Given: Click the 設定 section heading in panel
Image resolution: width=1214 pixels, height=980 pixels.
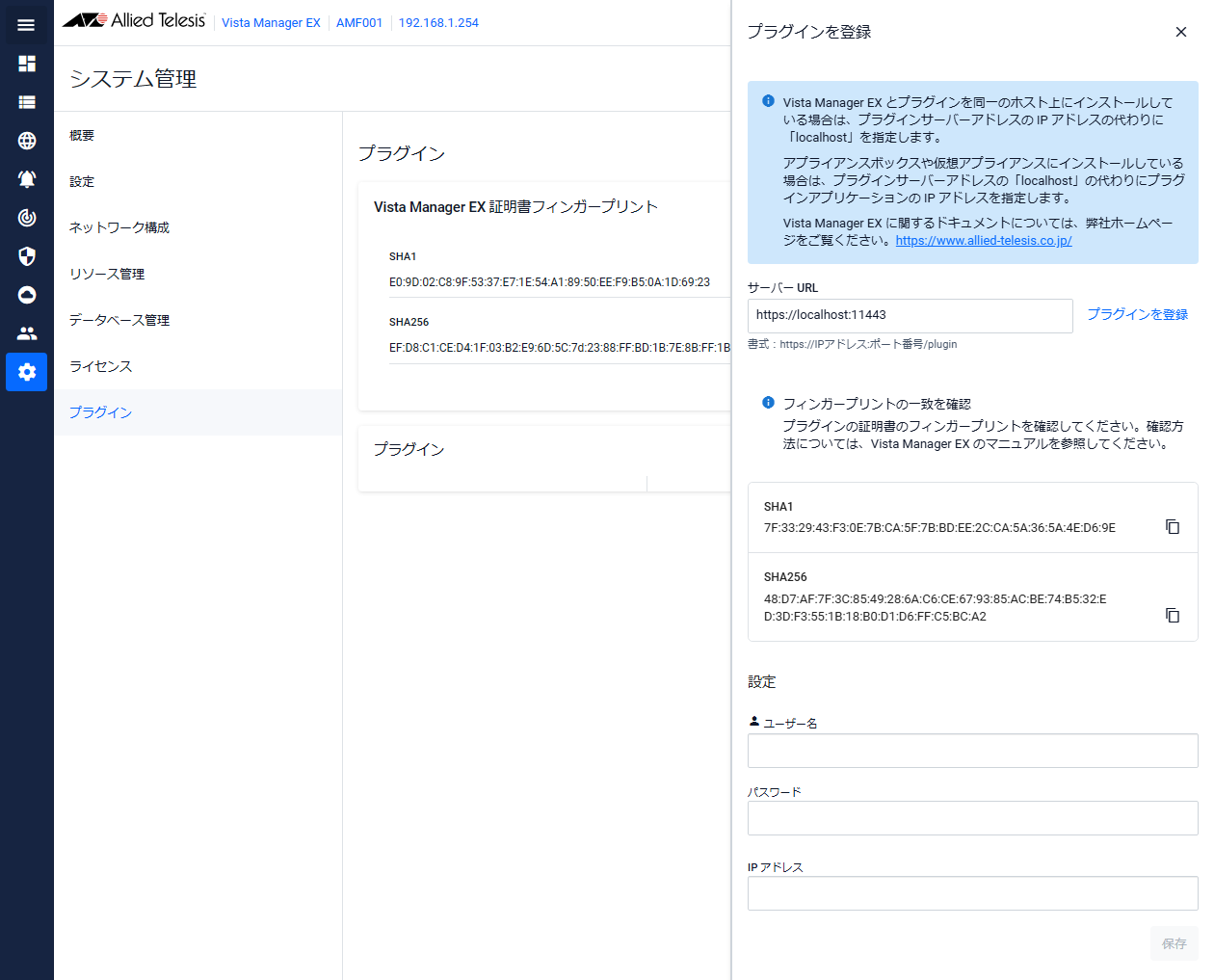Looking at the screenshot, I should tap(761, 682).
